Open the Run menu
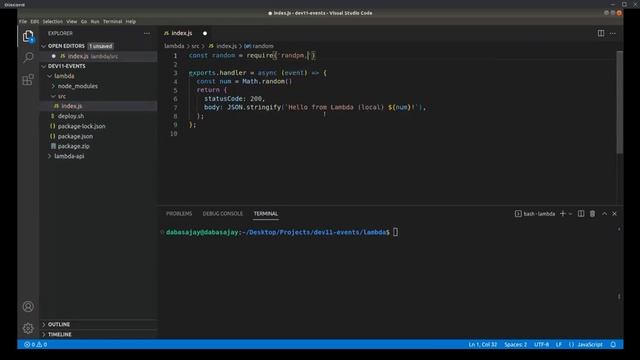The image size is (640, 360). [x=95, y=22]
